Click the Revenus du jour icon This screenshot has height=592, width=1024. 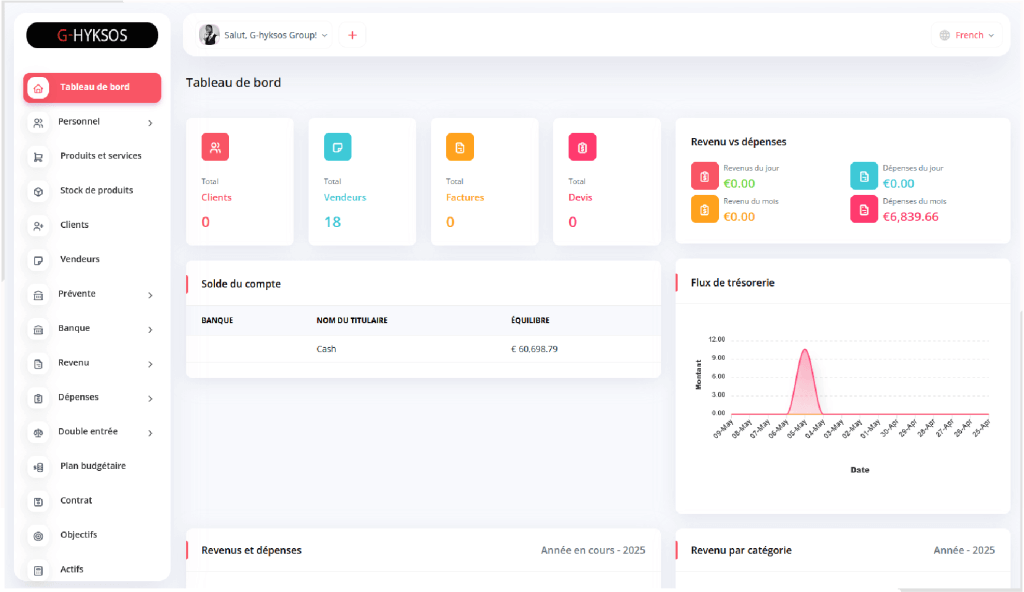point(705,176)
